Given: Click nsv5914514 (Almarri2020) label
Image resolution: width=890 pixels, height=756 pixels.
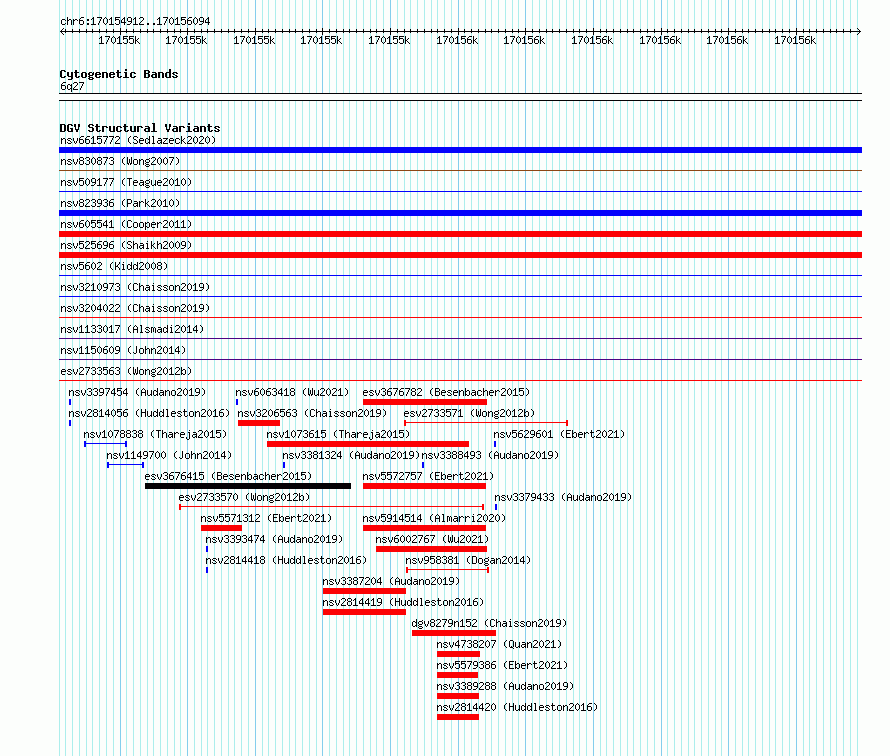Looking at the screenshot, I should 434,518.
